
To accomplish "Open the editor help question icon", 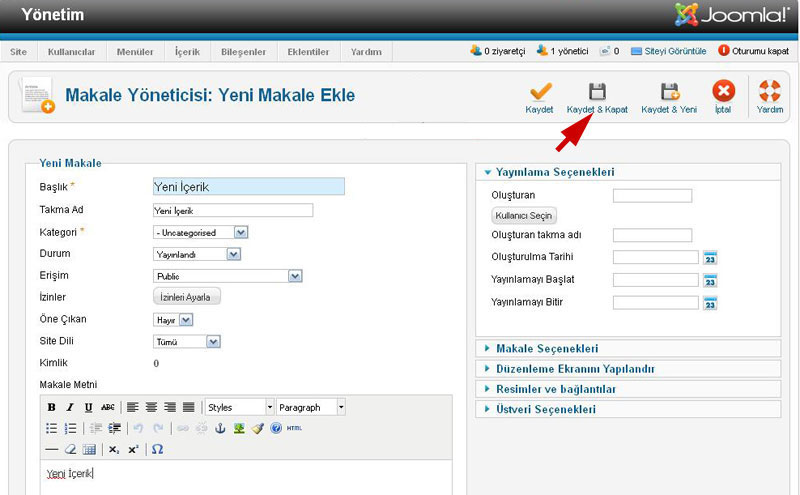I will click(x=276, y=428).
